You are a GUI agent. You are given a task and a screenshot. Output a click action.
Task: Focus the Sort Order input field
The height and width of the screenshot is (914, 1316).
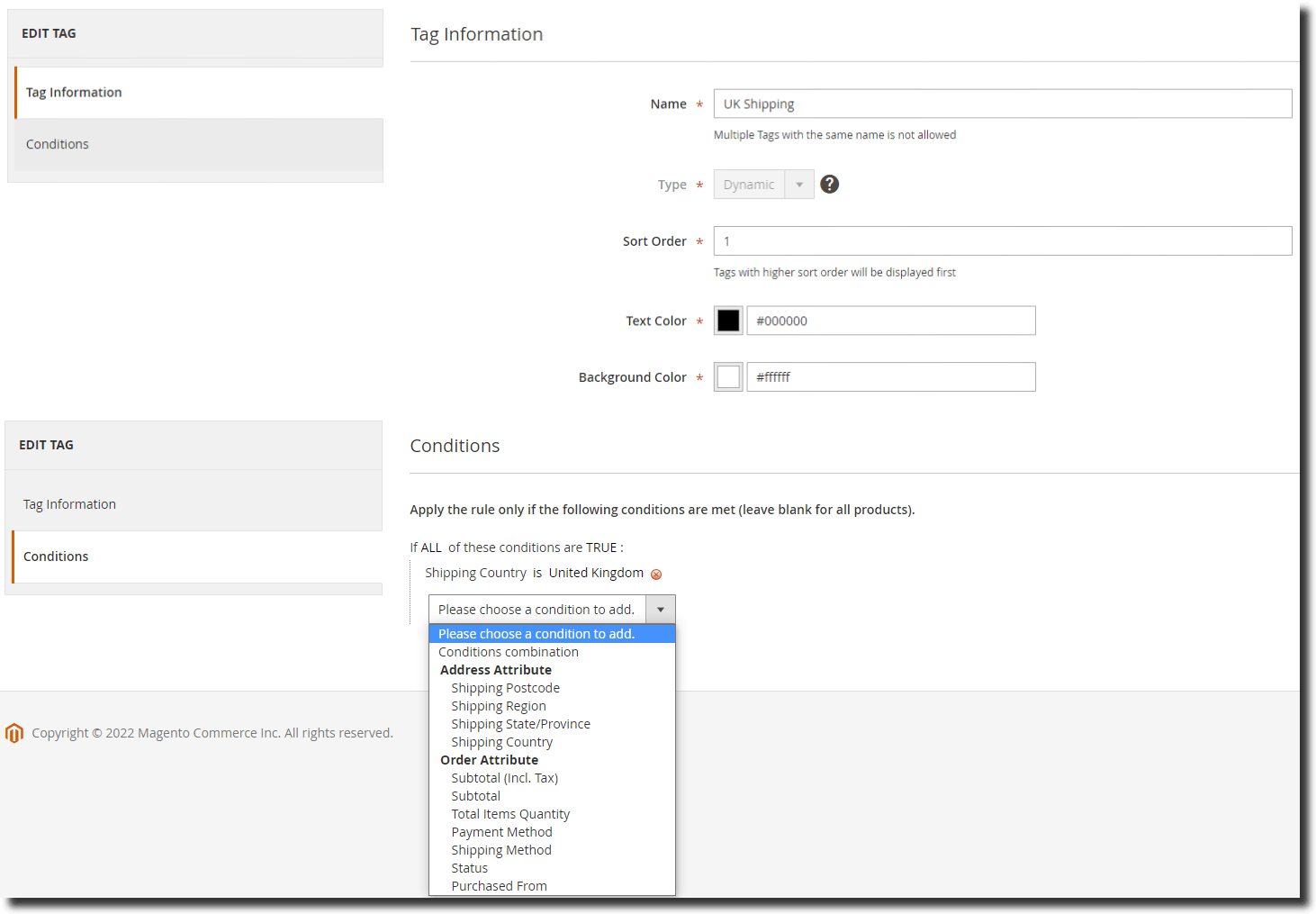[x=1002, y=241]
